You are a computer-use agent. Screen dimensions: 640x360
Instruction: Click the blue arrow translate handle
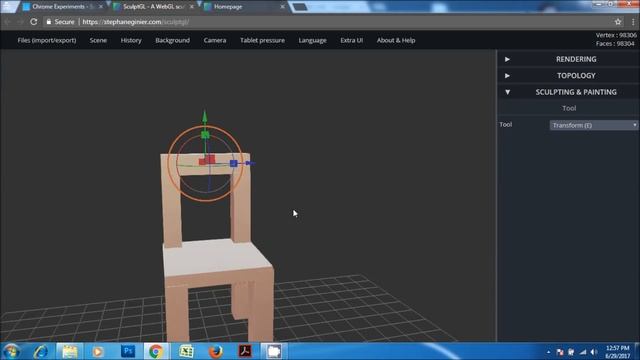(250, 163)
